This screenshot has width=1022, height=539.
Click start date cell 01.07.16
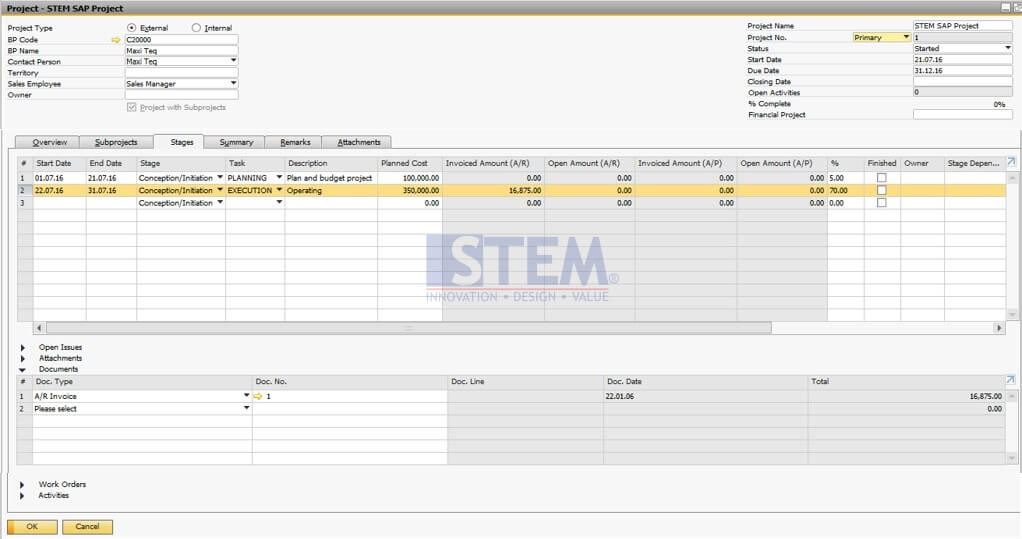59,177
